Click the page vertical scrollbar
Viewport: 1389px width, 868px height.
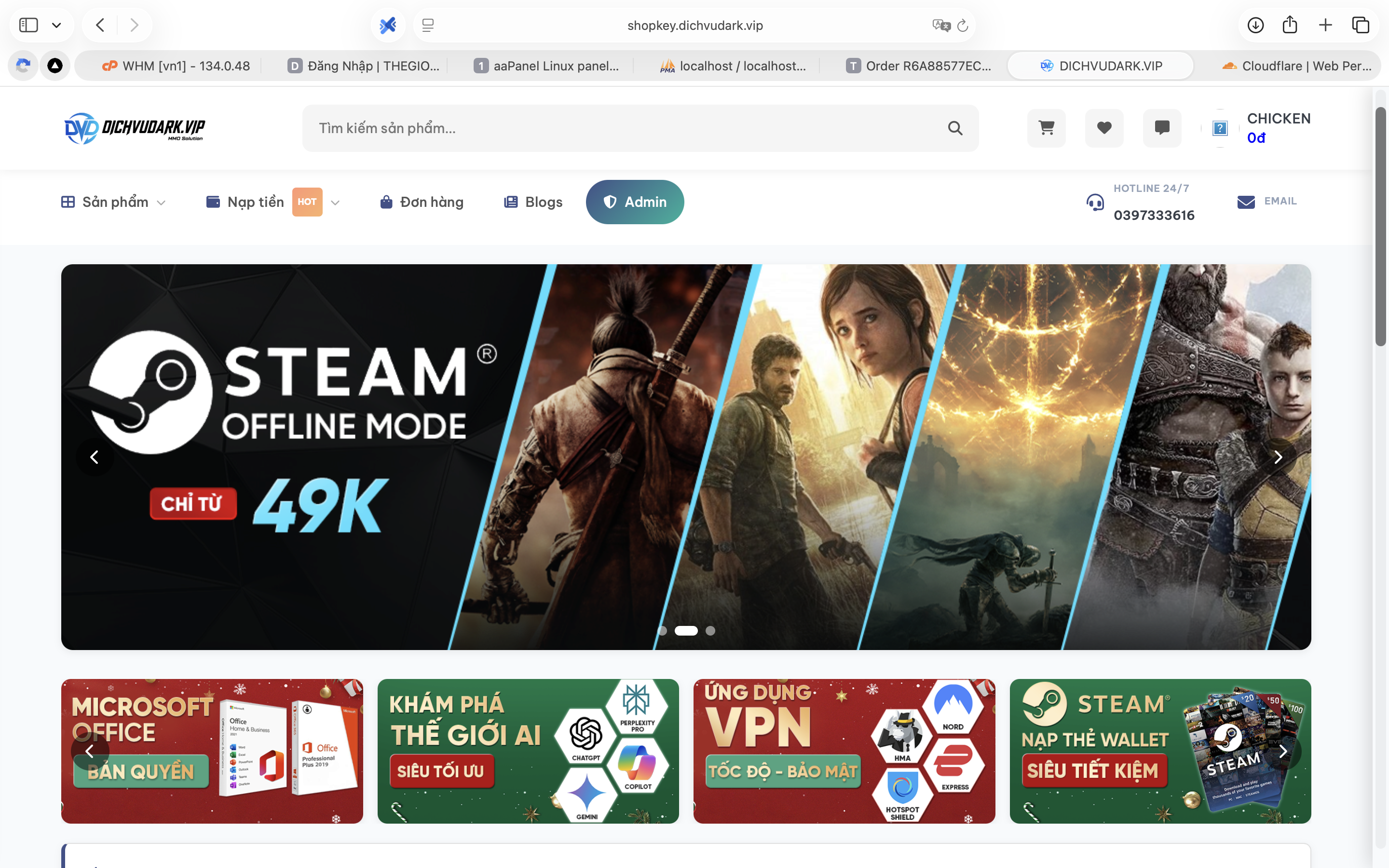(x=1380, y=227)
